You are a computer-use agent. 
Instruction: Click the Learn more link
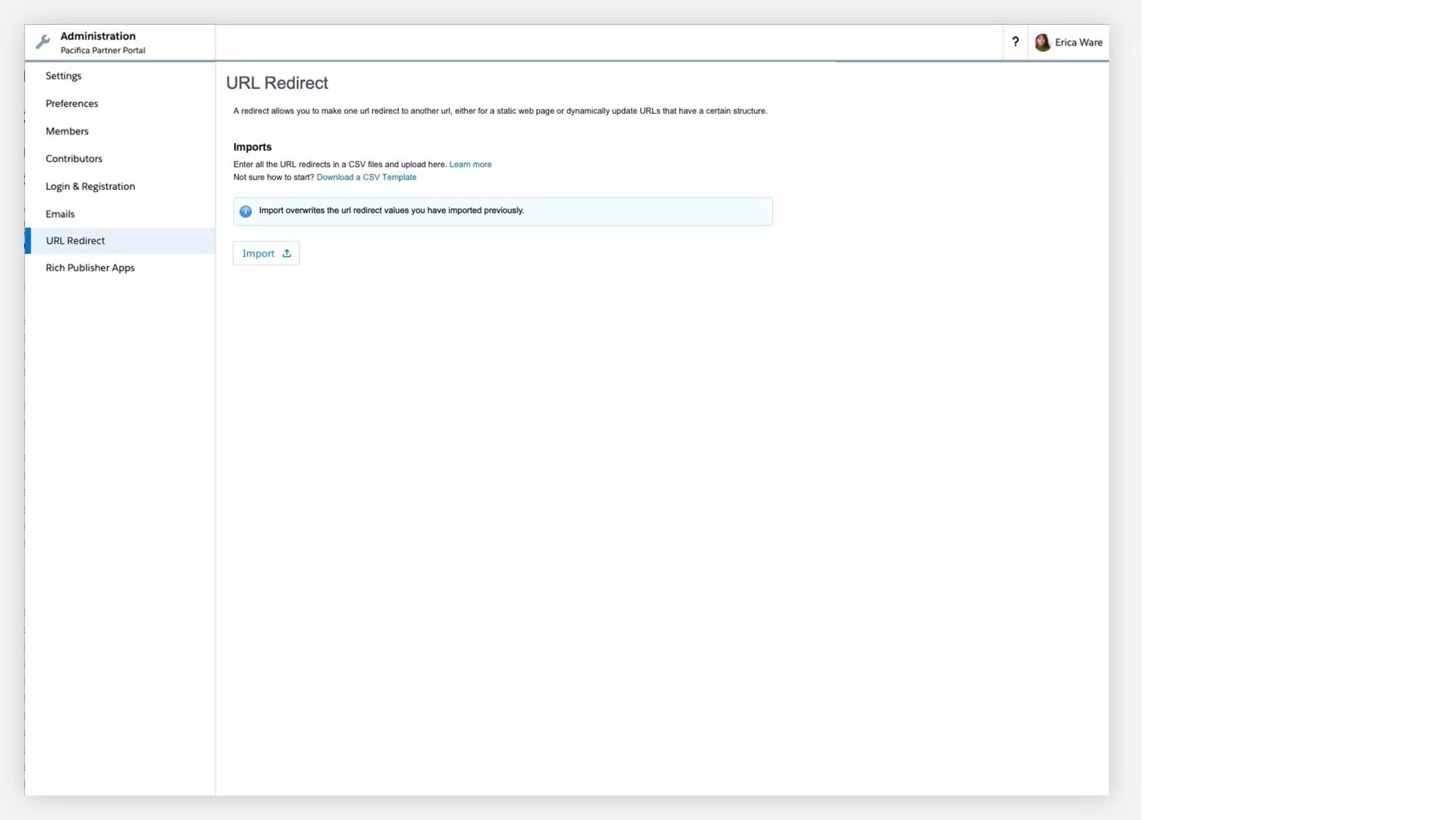[470, 164]
